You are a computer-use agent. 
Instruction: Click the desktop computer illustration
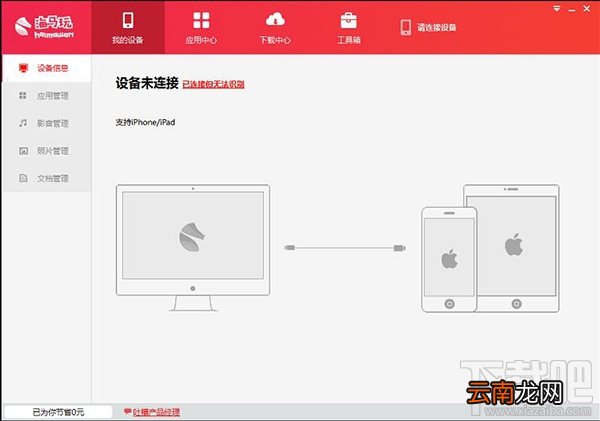(193, 248)
